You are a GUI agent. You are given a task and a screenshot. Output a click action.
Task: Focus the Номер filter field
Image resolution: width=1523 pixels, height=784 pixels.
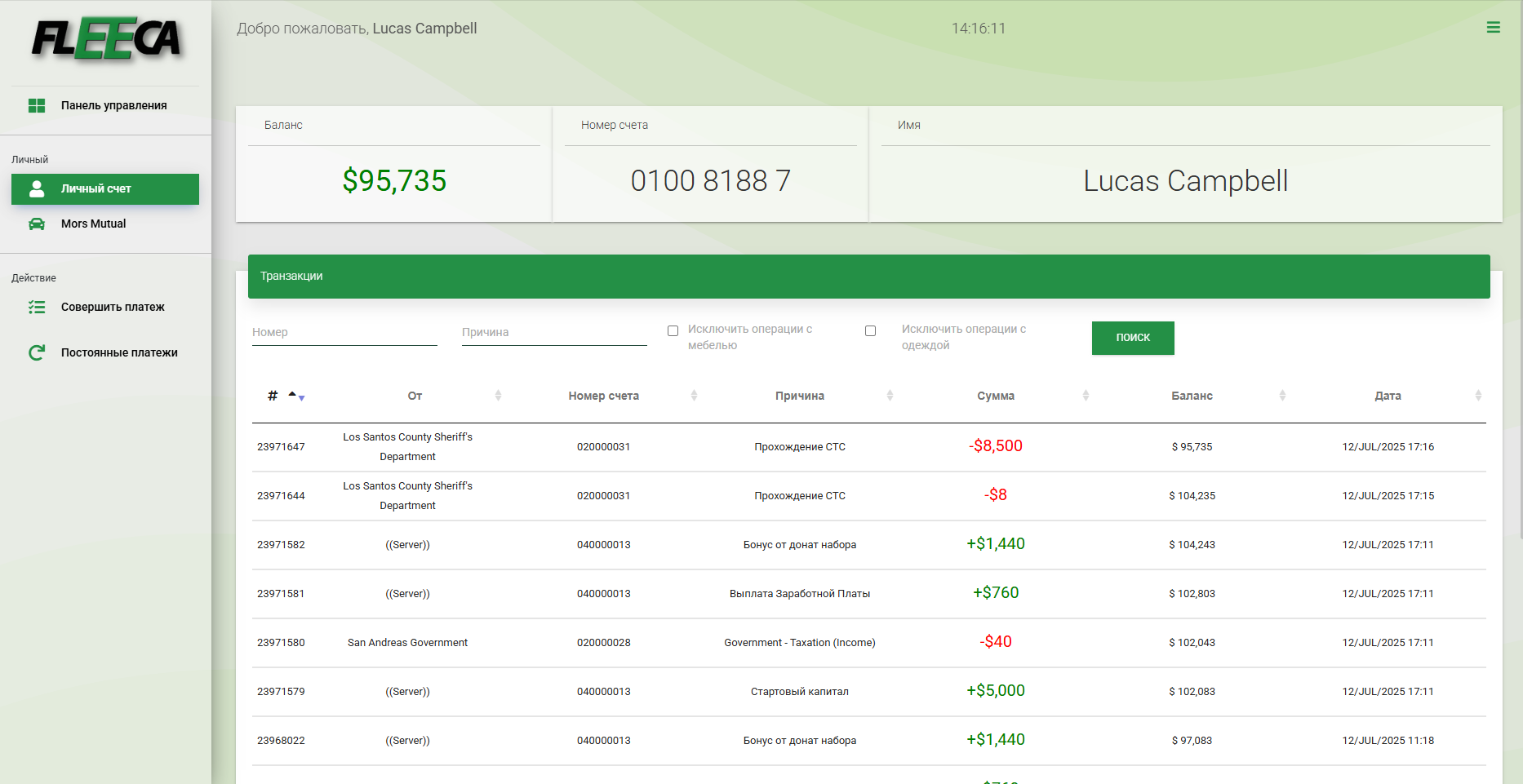(344, 332)
